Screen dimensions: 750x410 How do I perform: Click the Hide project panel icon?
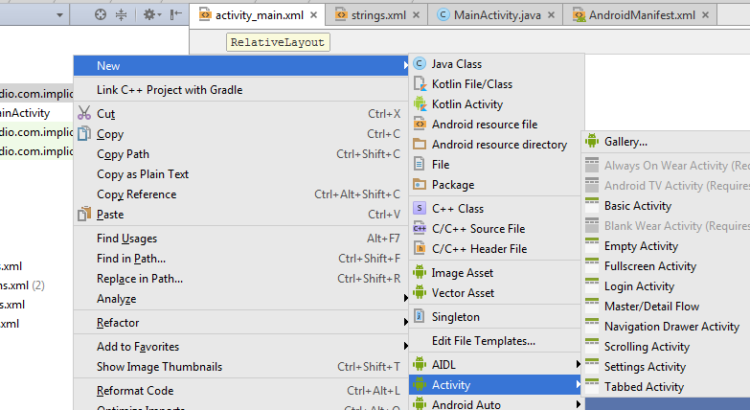176,15
